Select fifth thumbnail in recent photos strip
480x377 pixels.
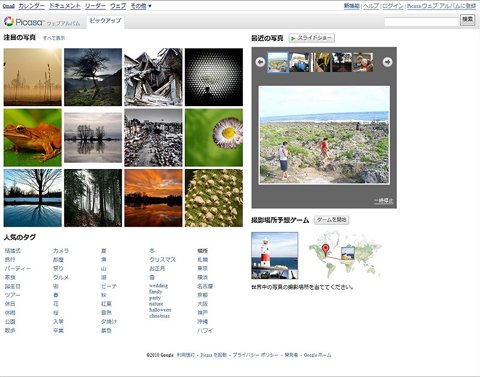click(x=363, y=62)
